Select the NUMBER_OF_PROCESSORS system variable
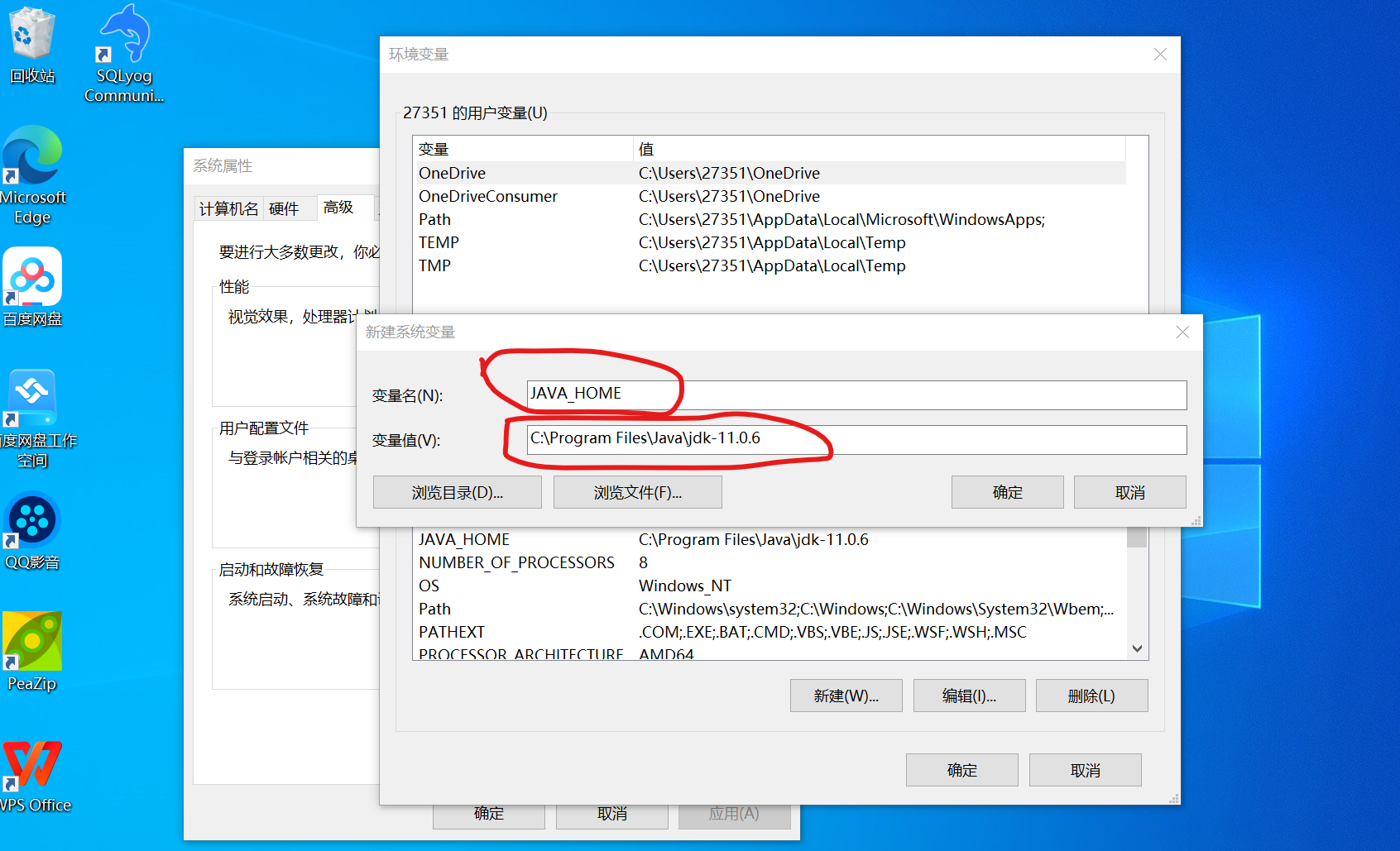The width and height of the screenshot is (1400, 851). pyautogui.click(x=770, y=562)
